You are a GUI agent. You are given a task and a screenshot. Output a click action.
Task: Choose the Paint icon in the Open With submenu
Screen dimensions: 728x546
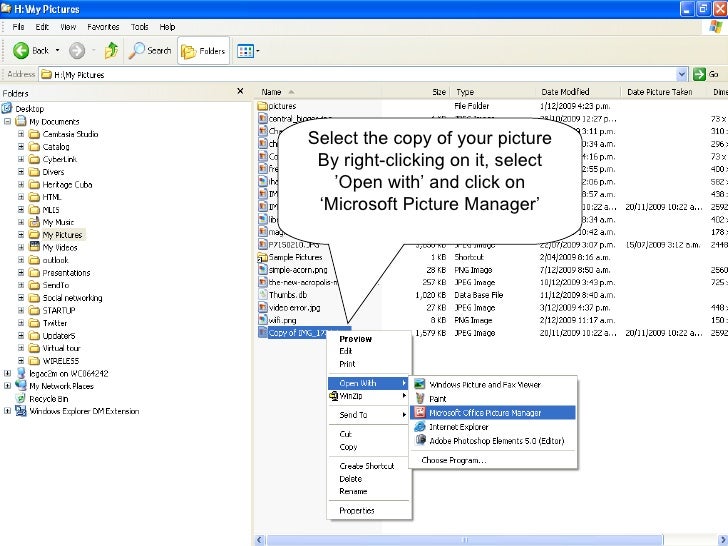(420, 398)
